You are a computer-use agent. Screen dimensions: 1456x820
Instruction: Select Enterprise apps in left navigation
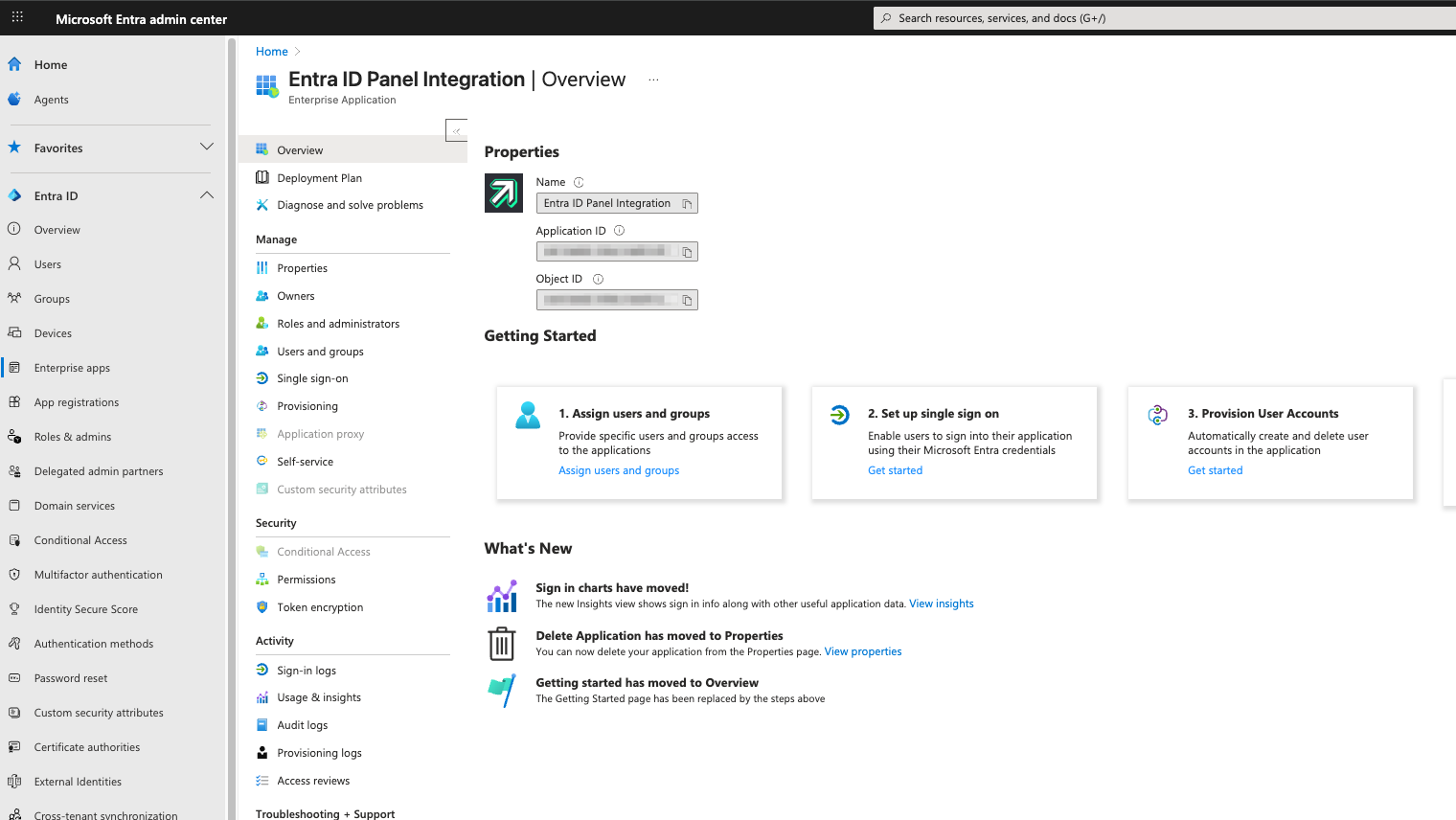72,368
